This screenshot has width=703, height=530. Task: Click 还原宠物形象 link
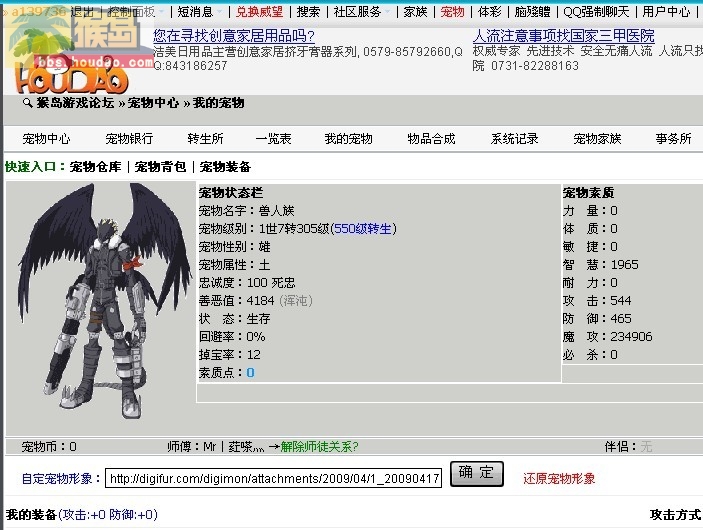coord(559,478)
